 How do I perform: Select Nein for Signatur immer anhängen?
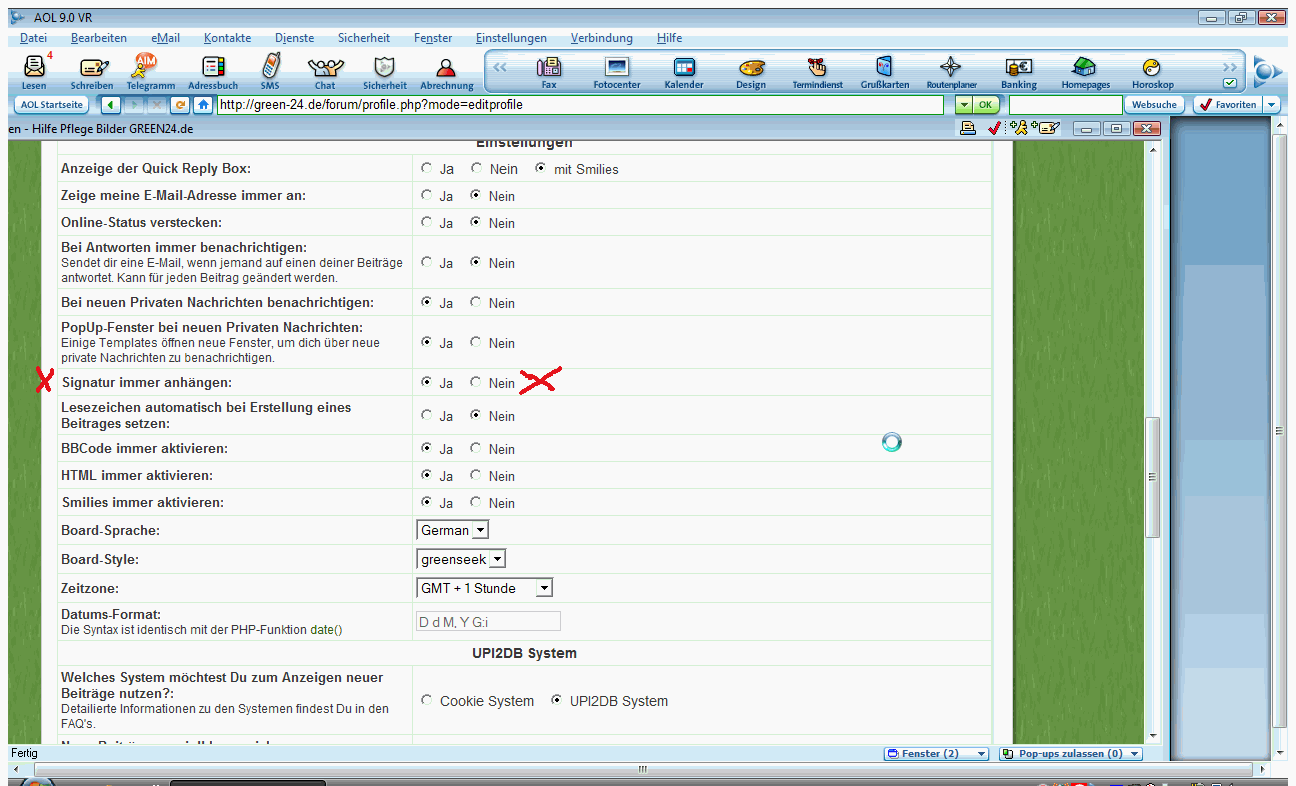click(476, 382)
